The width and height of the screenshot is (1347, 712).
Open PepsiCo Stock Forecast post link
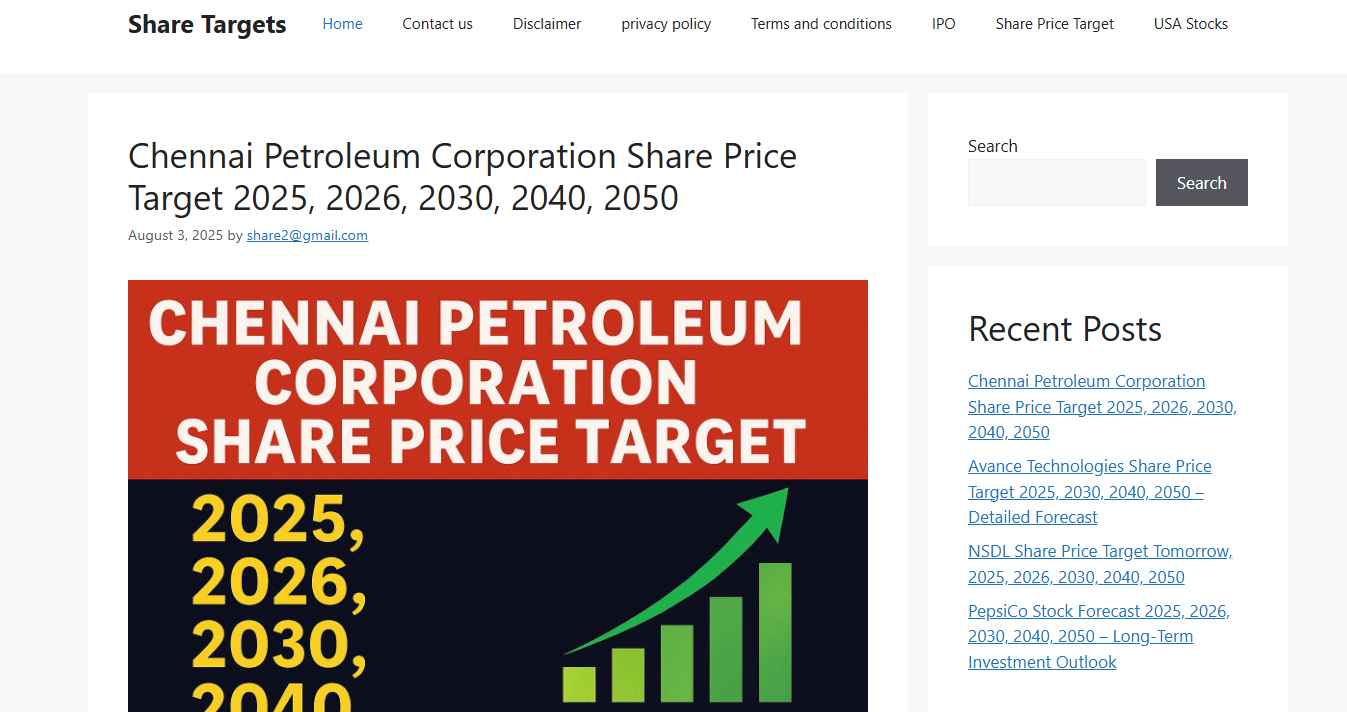coord(1099,636)
